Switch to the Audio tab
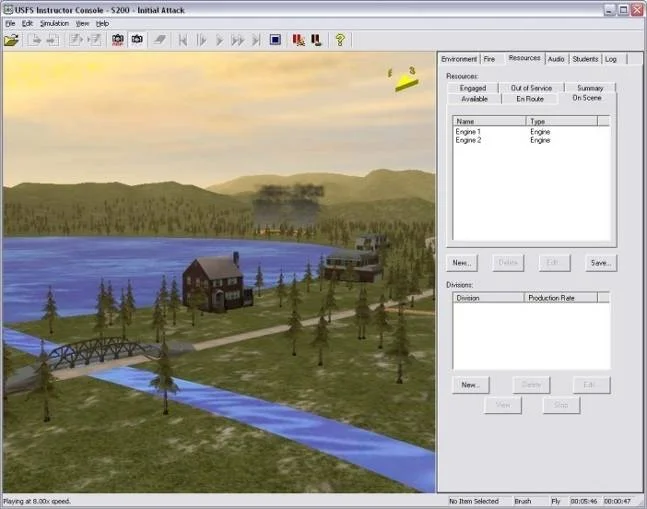Viewport: 647px width, 509px height. pos(556,59)
